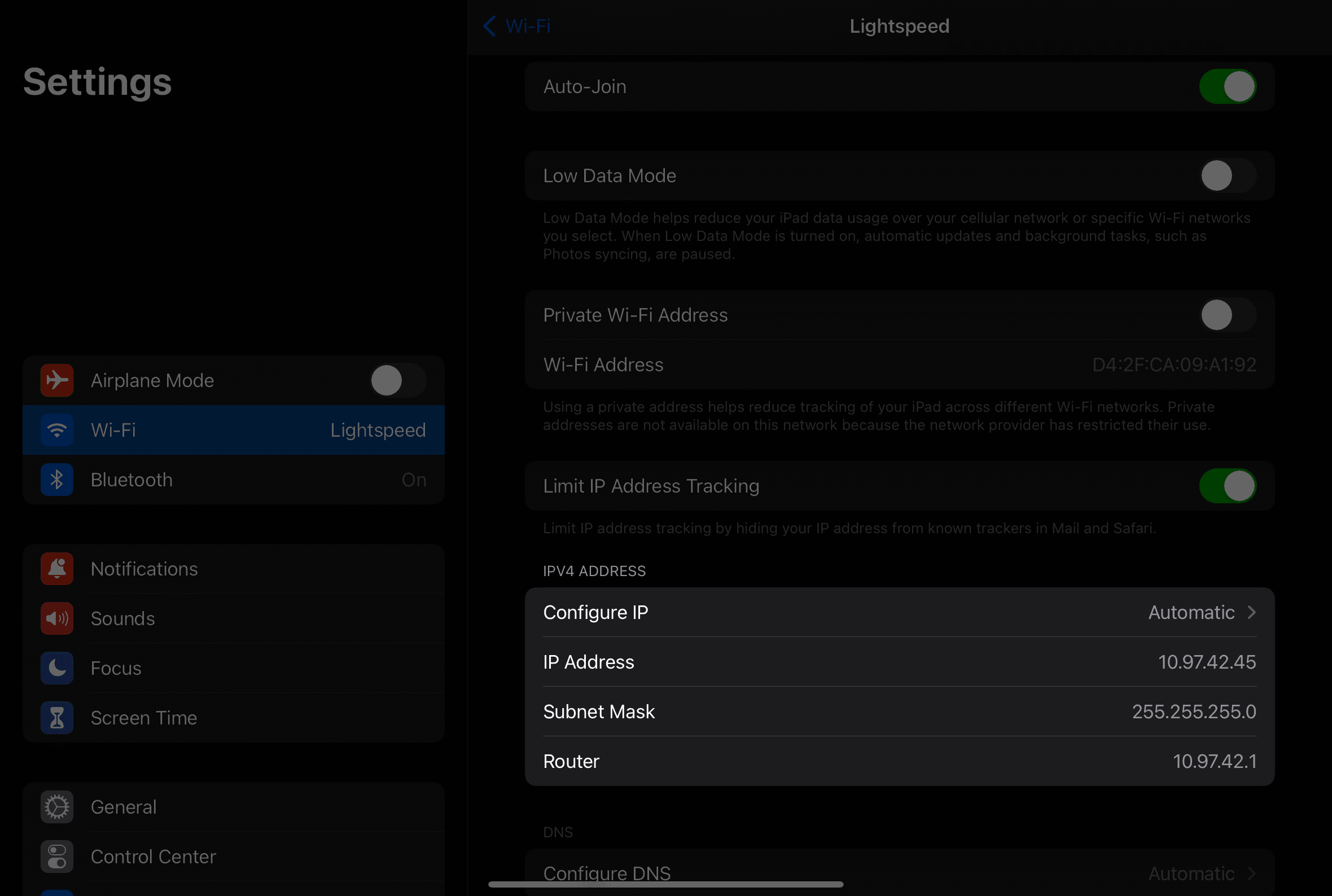
Task: Click the Screen Time hourglass icon
Action: coord(56,718)
